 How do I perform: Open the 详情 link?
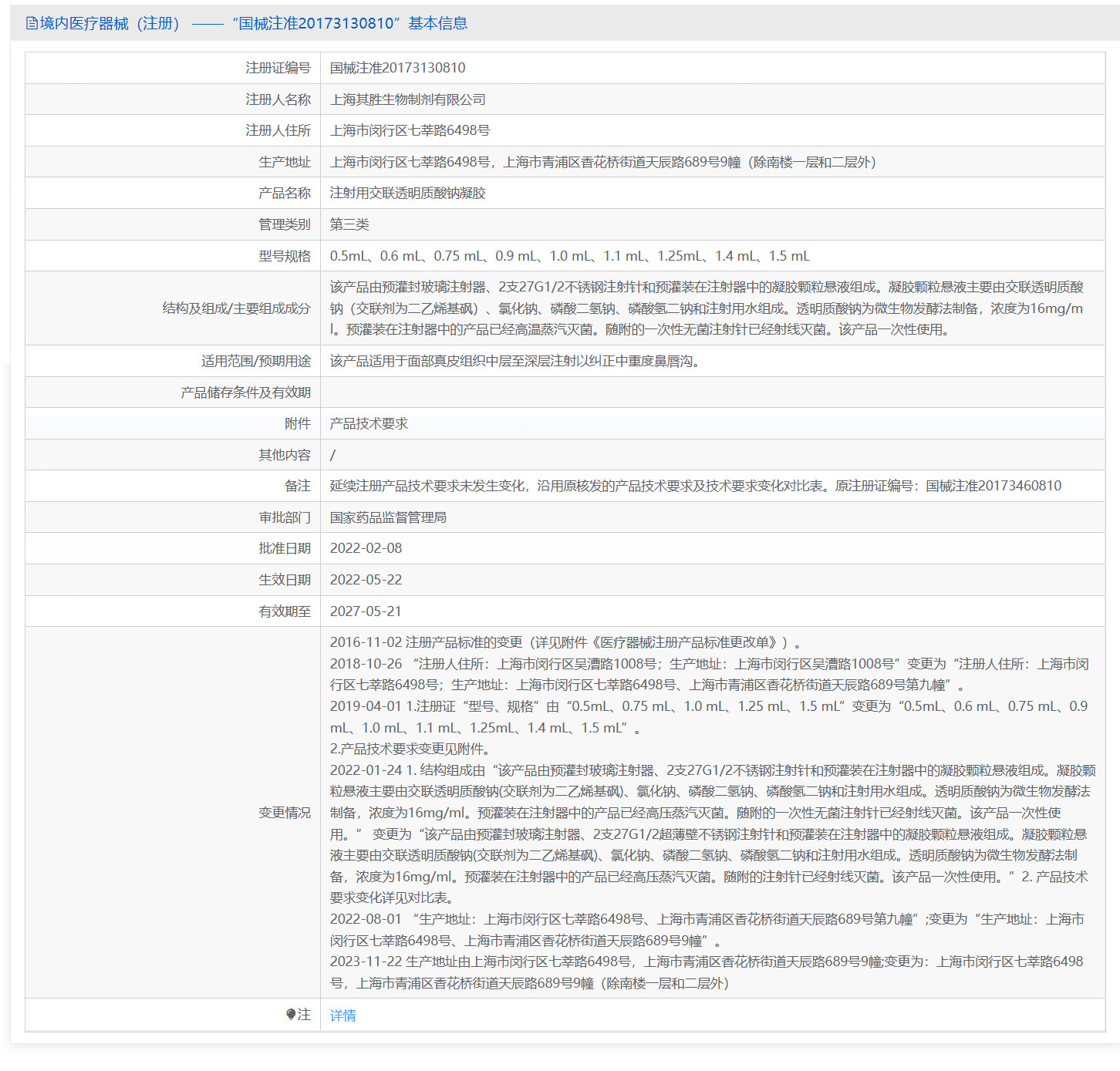(343, 1015)
